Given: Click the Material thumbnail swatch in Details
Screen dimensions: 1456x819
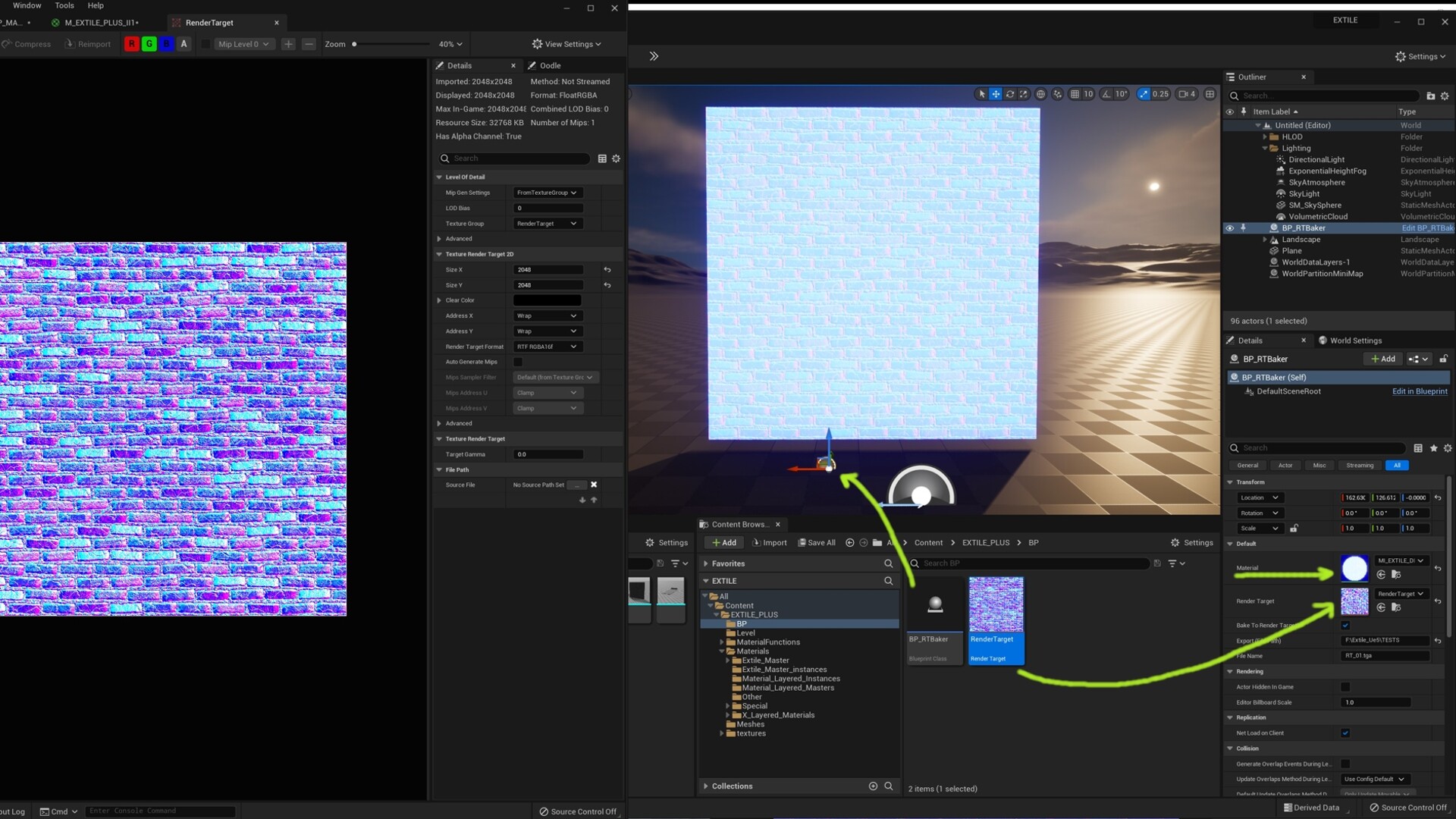Looking at the screenshot, I should 1354,568.
